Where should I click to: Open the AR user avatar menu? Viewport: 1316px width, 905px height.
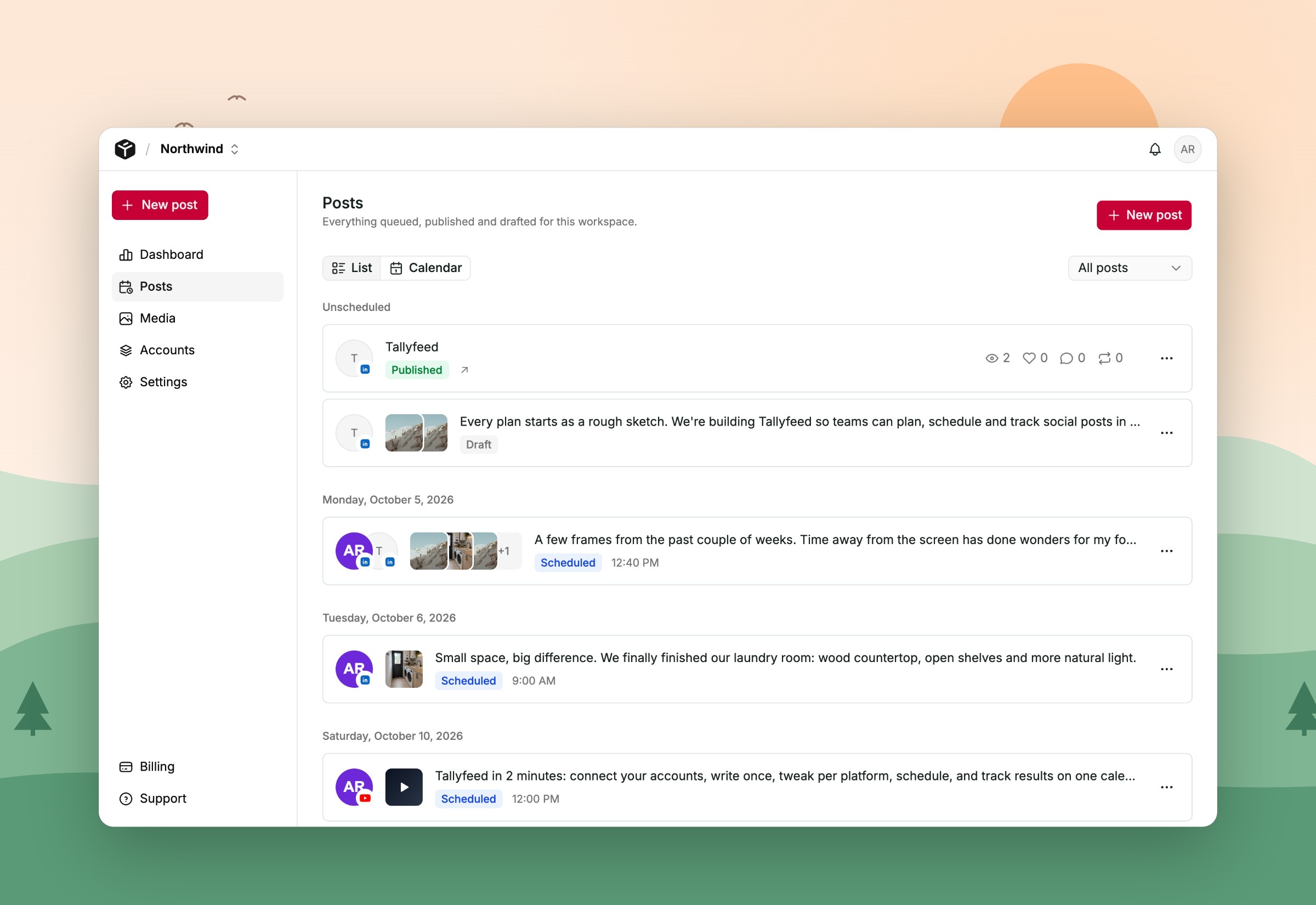point(1187,149)
